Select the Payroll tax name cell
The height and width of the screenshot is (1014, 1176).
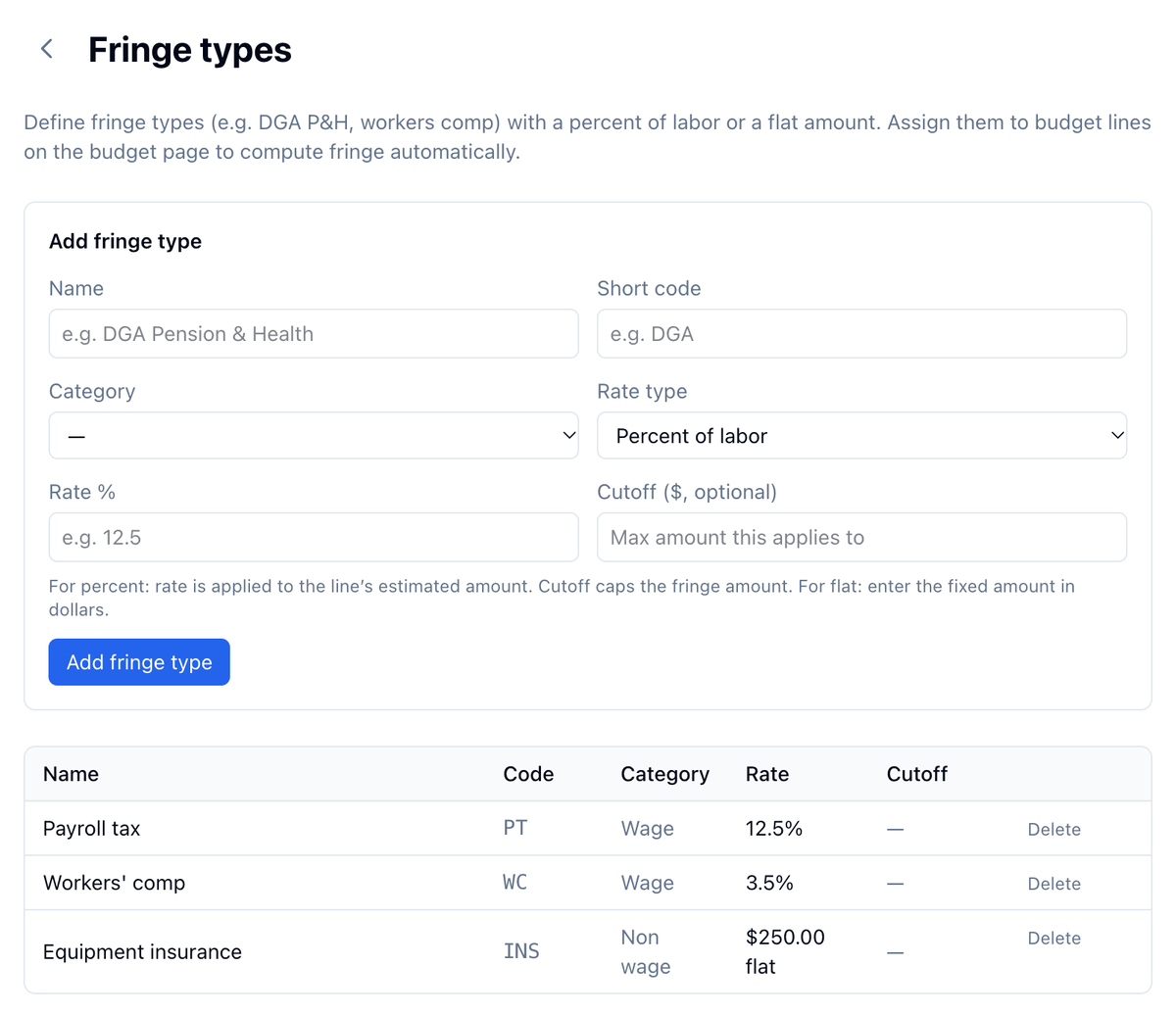pos(91,829)
